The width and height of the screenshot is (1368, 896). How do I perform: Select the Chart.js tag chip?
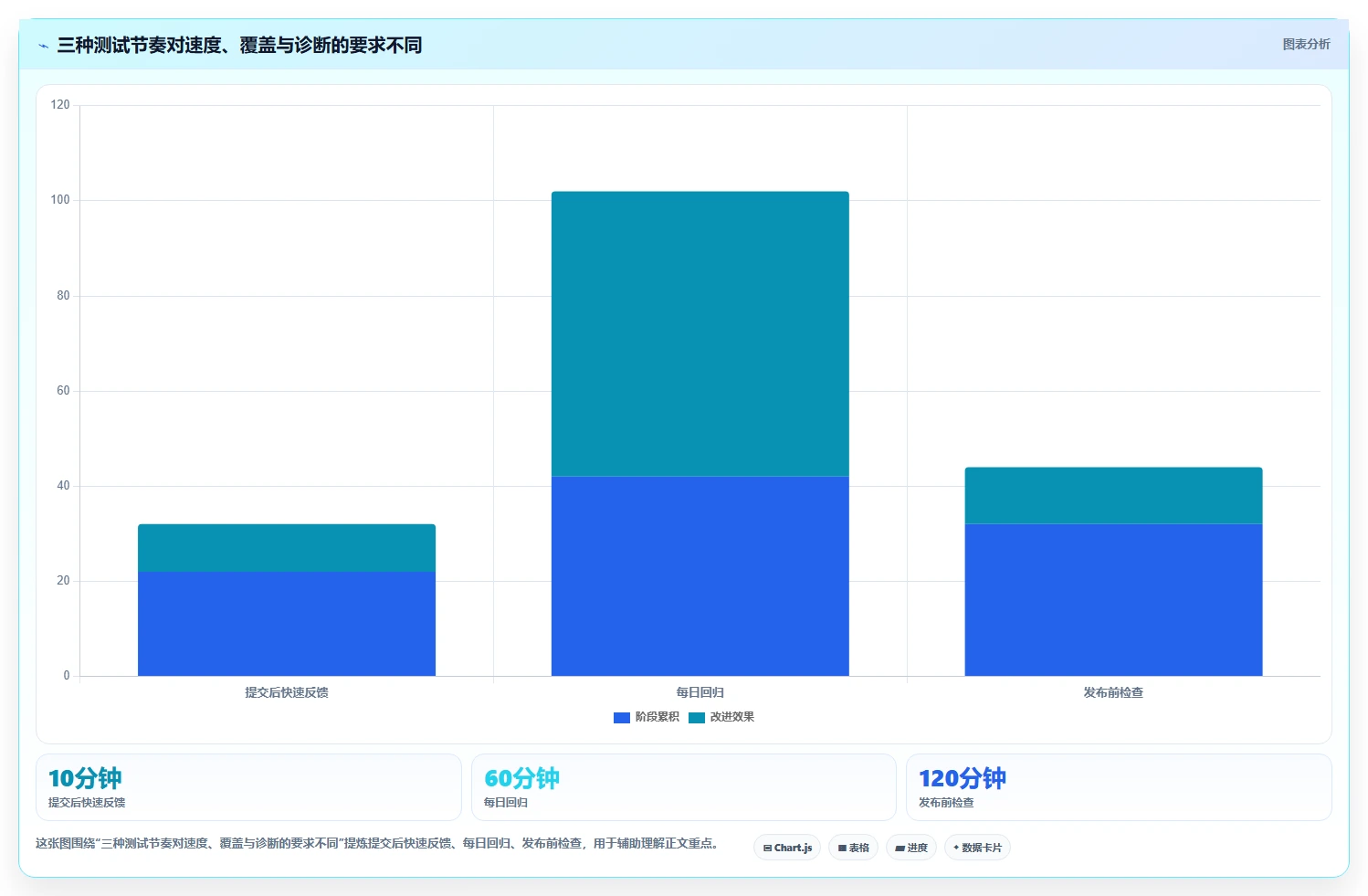(787, 848)
